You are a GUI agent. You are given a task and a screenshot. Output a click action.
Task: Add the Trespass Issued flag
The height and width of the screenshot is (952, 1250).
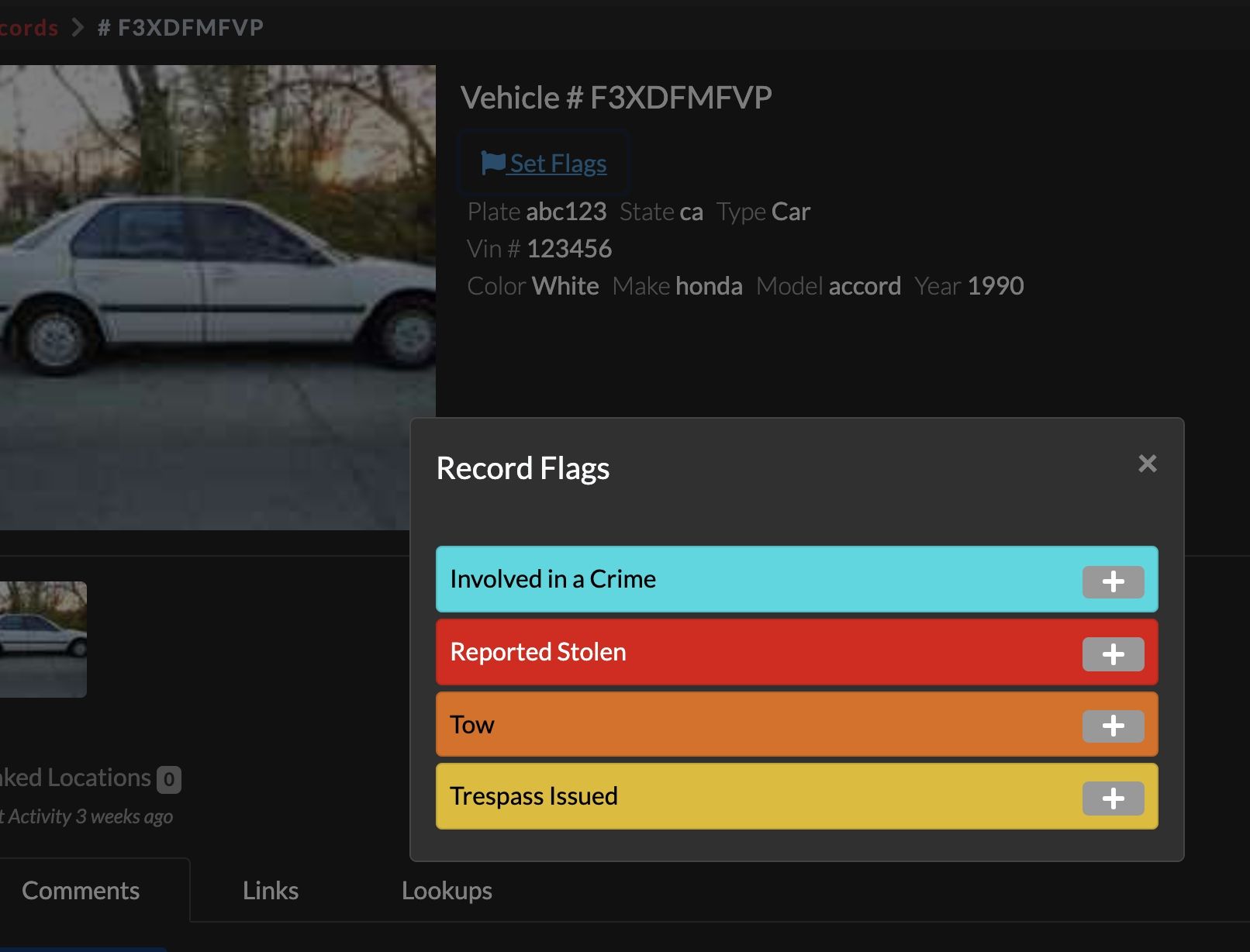click(1114, 799)
